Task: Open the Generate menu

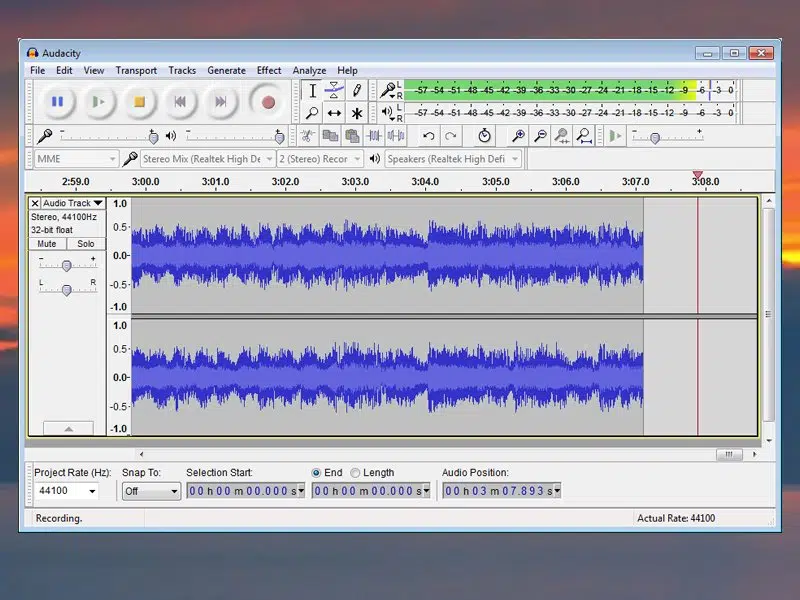Action: click(226, 71)
